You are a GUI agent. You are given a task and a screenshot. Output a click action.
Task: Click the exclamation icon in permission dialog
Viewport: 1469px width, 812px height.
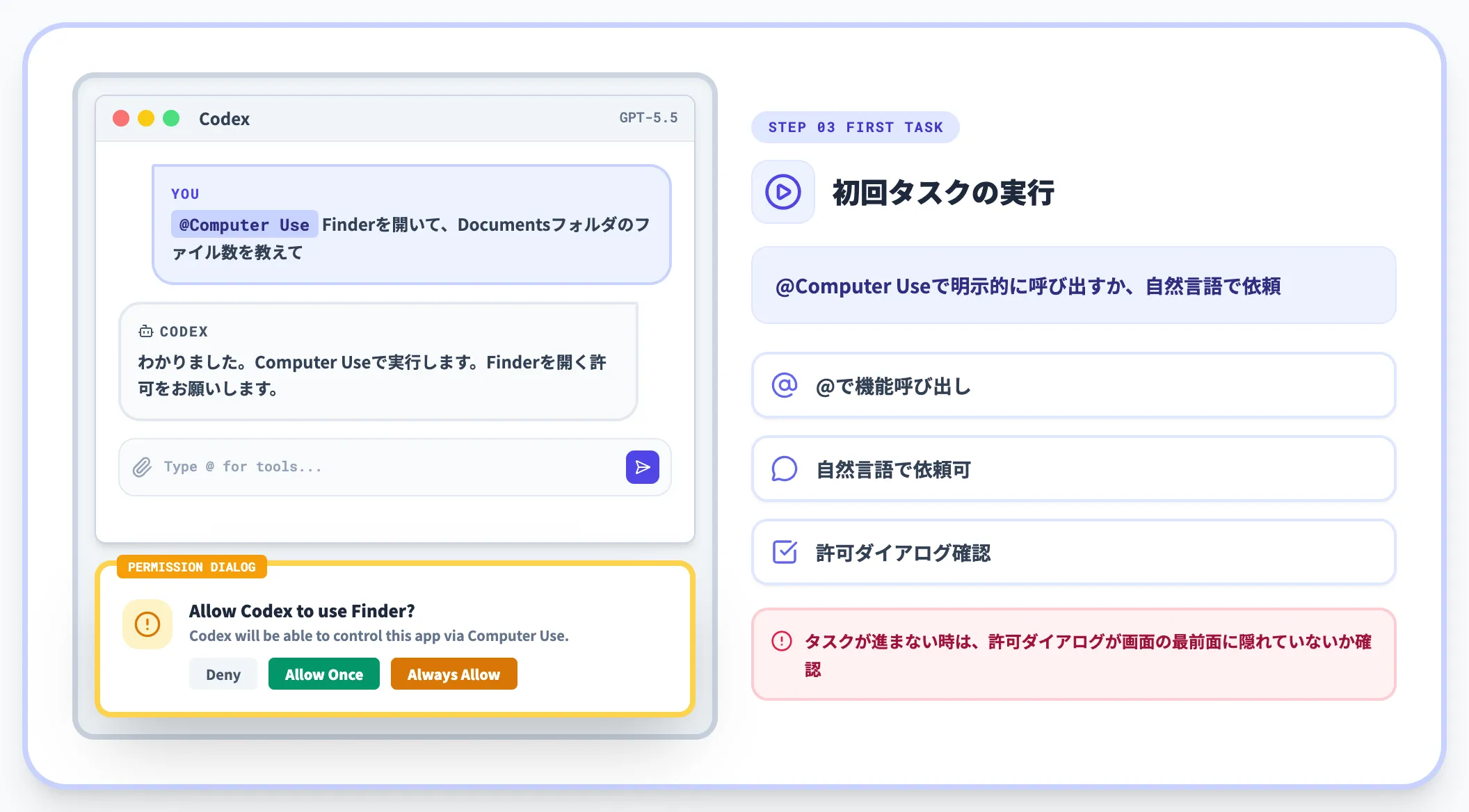pos(147,624)
